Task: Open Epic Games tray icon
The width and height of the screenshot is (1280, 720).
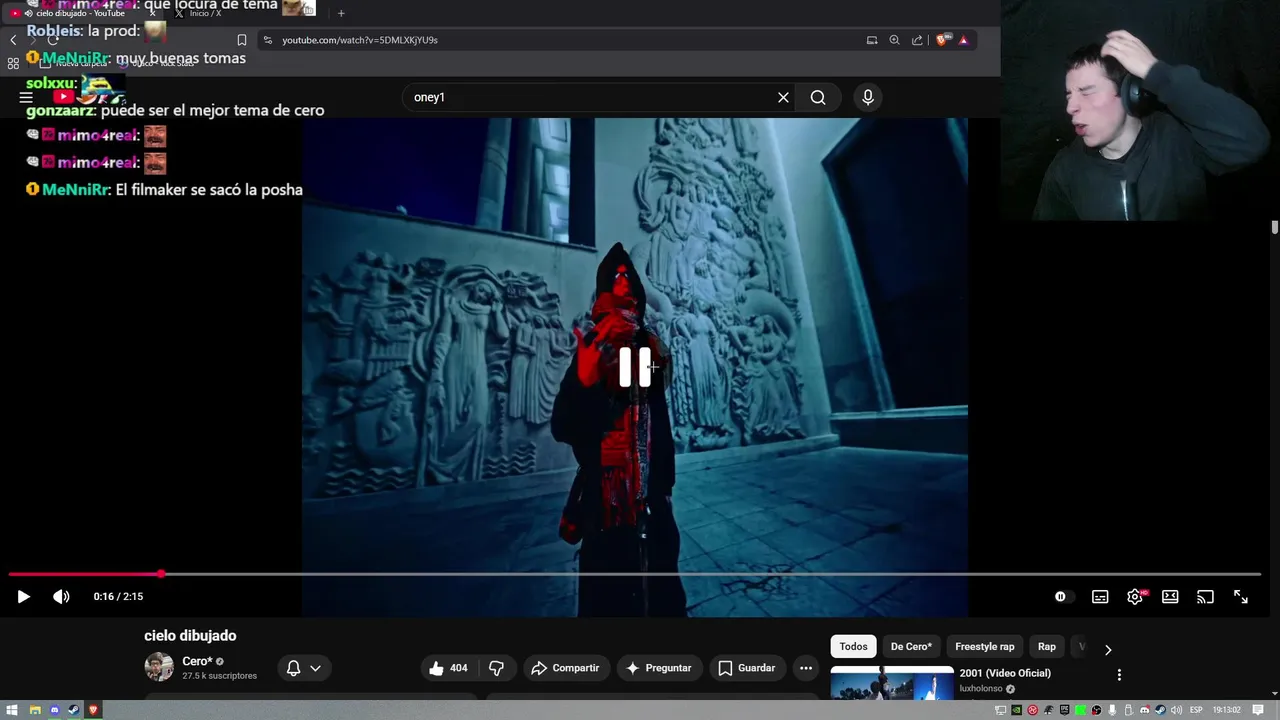Action: [1065, 710]
